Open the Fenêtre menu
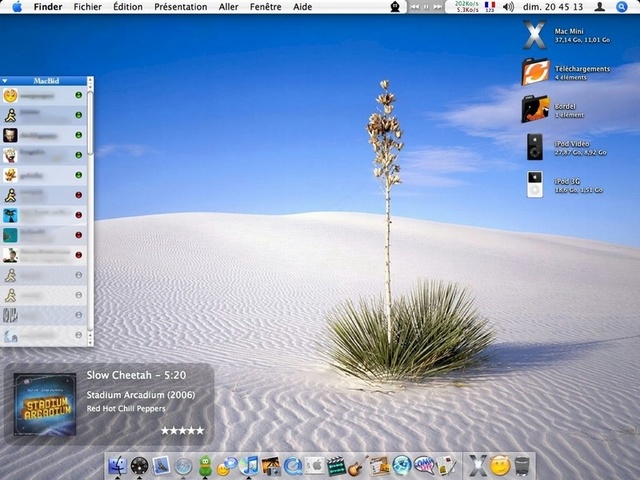Image resolution: width=640 pixels, height=480 pixels. [x=265, y=7]
